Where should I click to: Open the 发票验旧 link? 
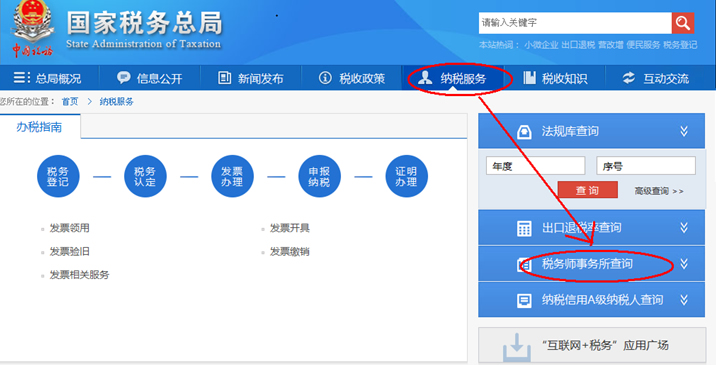click(x=69, y=251)
